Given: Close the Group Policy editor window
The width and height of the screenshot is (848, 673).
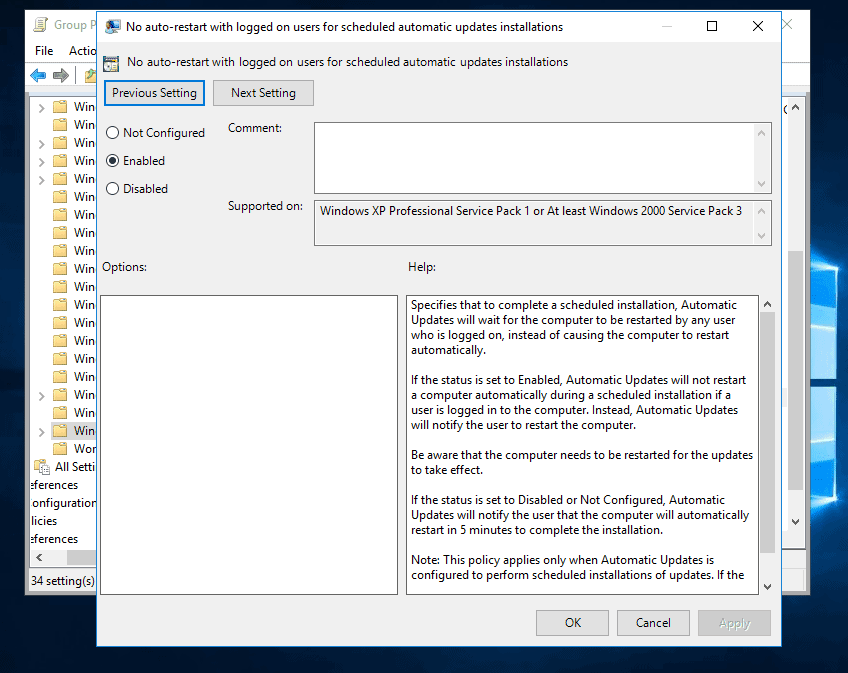Looking at the screenshot, I should (787, 24).
